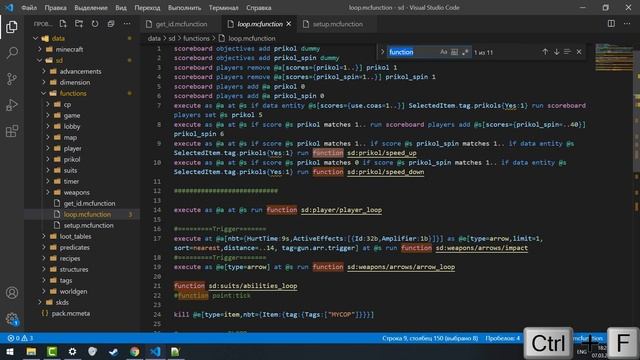Open pack.mcmeta file
This screenshot has width=640, height=360.
pyautogui.click(x=71, y=313)
